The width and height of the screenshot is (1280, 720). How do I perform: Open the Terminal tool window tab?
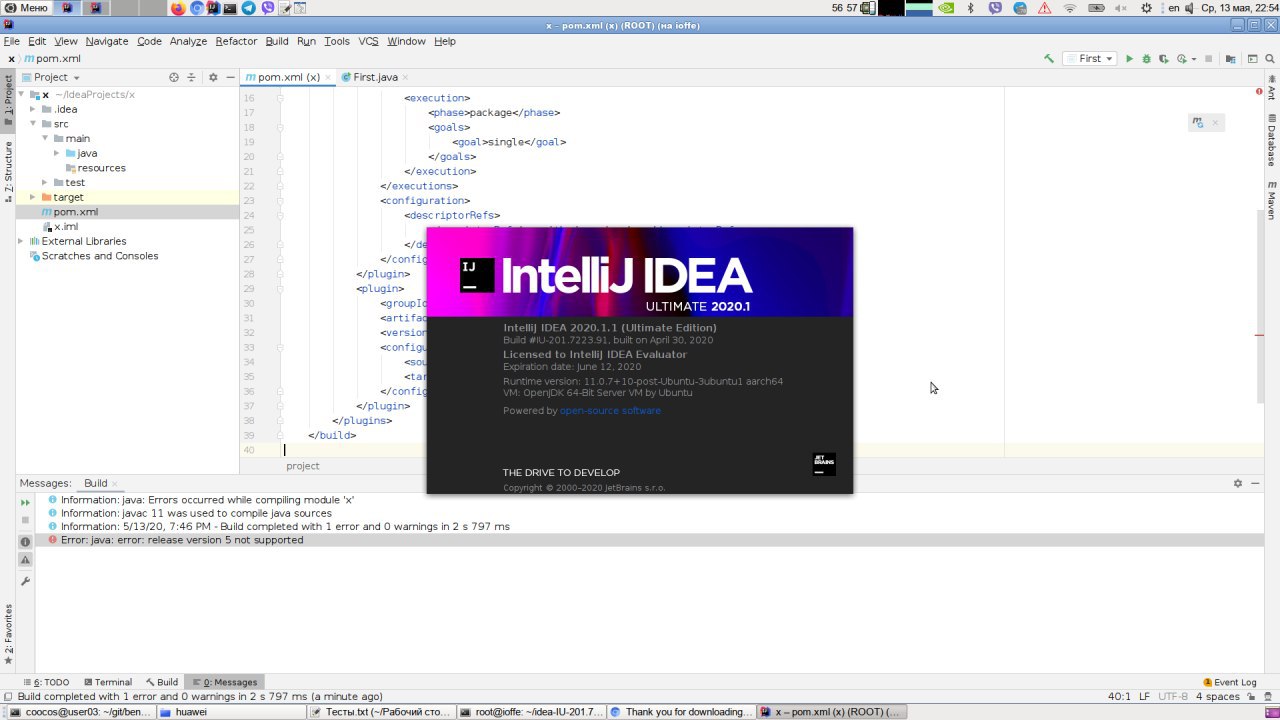[107, 682]
